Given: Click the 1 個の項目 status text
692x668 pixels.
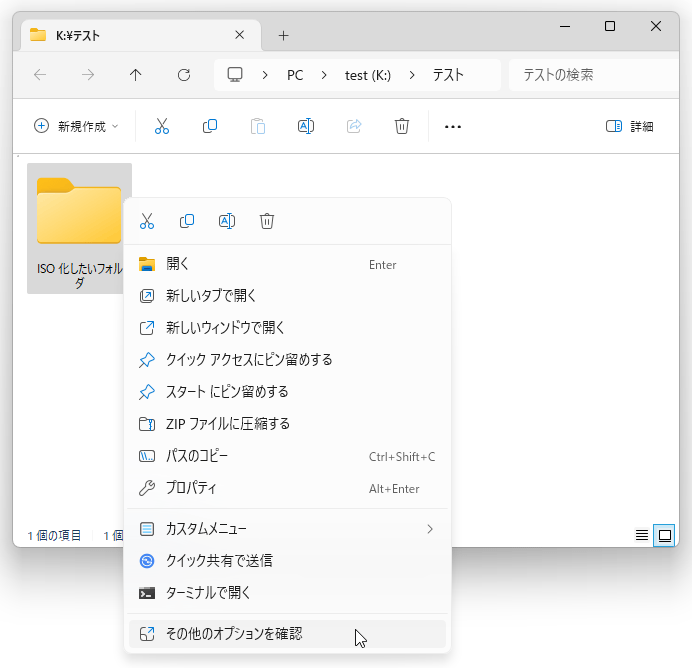Looking at the screenshot, I should (x=54, y=536).
